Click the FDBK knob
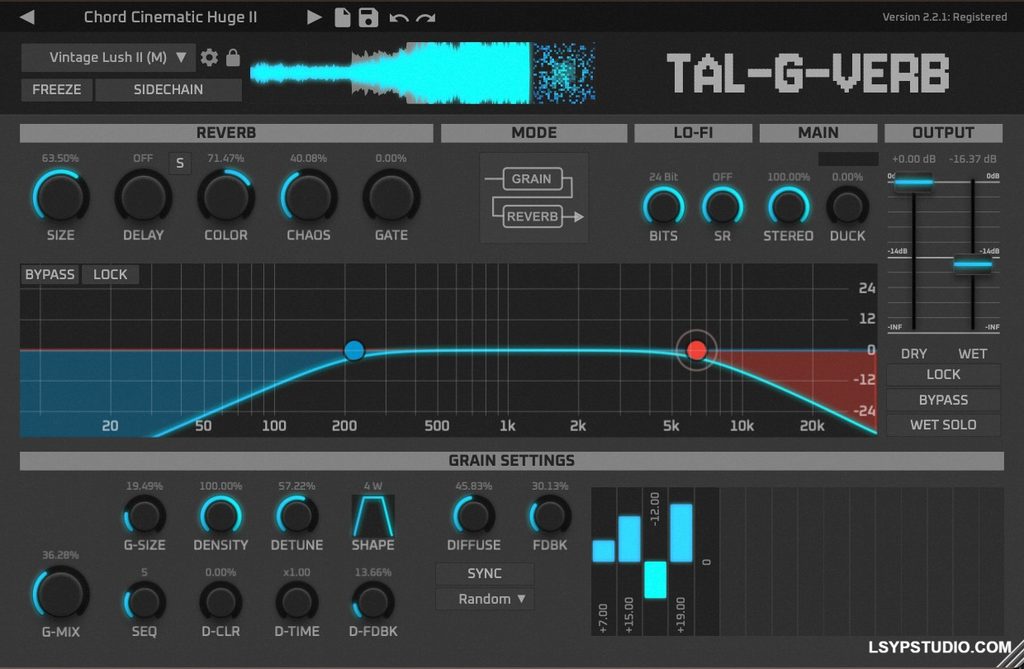1024x669 pixels. pyautogui.click(x=550, y=515)
